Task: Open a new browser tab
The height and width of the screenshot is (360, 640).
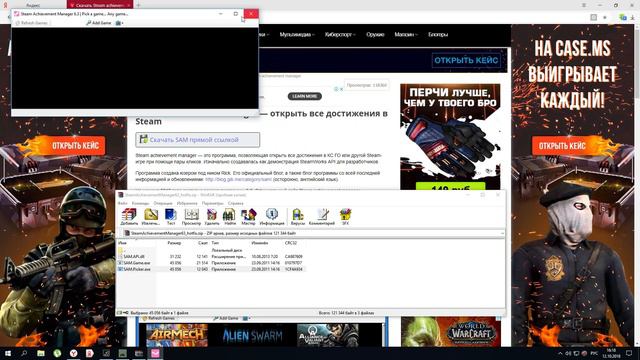Action: pyautogui.click(x=138, y=5)
